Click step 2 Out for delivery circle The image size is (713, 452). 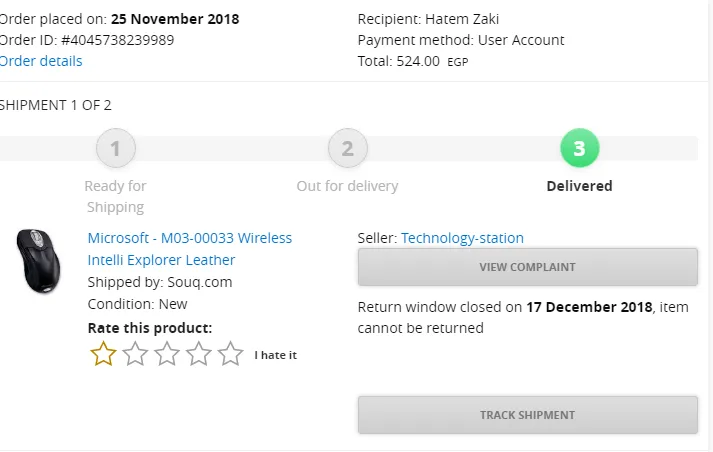click(x=347, y=149)
